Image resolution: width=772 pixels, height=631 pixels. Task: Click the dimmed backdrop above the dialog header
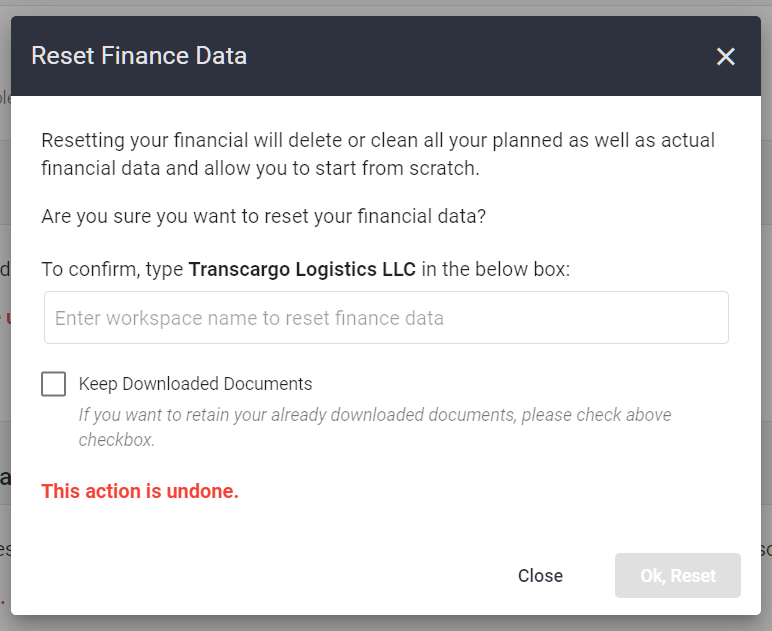pos(386,7)
